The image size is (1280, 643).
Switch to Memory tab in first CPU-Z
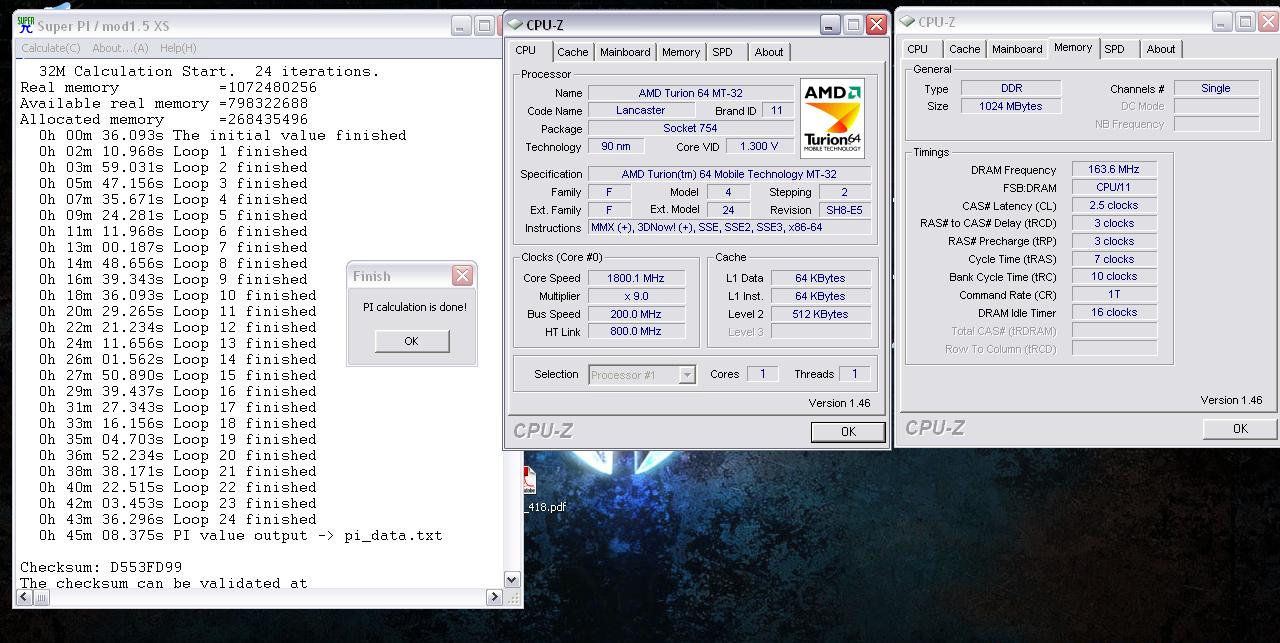click(x=681, y=52)
